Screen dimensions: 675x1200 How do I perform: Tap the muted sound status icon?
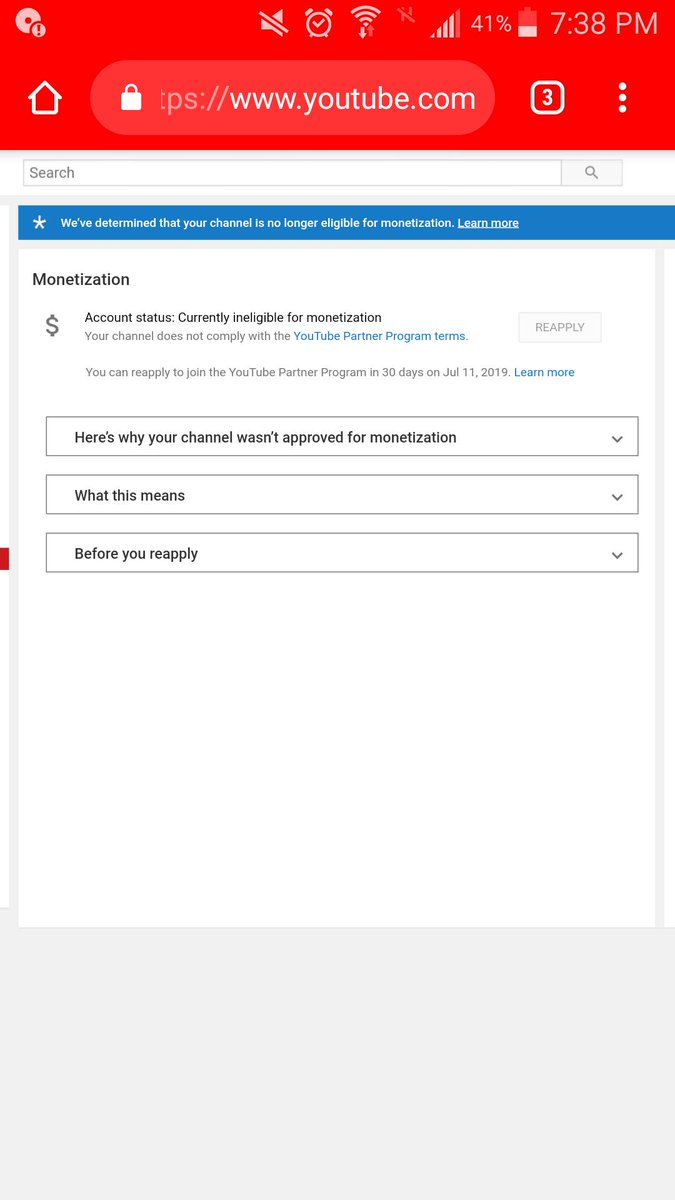point(273,22)
